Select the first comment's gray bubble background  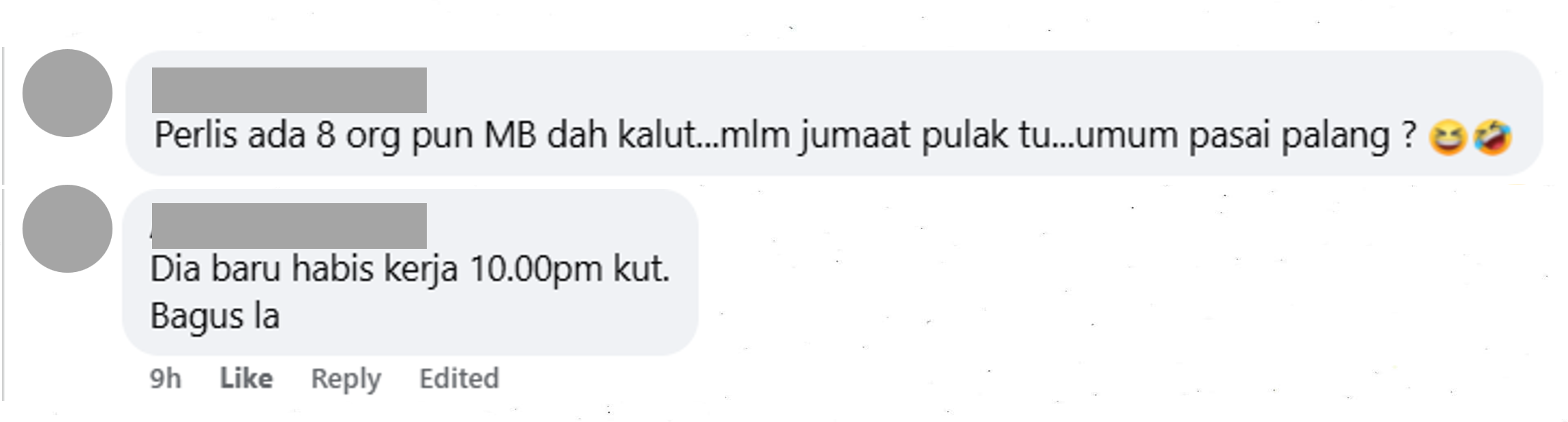[834, 112]
